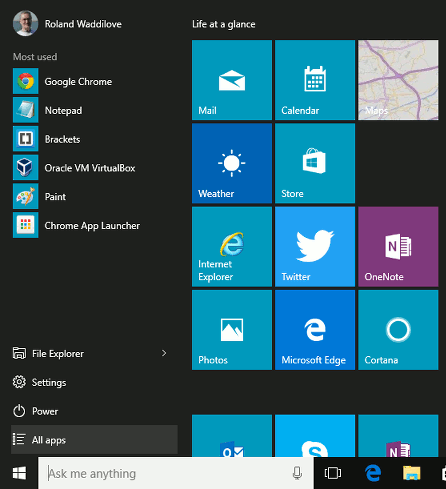
Task: Launch Google Chrome from Most used
Action: click(93, 81)
